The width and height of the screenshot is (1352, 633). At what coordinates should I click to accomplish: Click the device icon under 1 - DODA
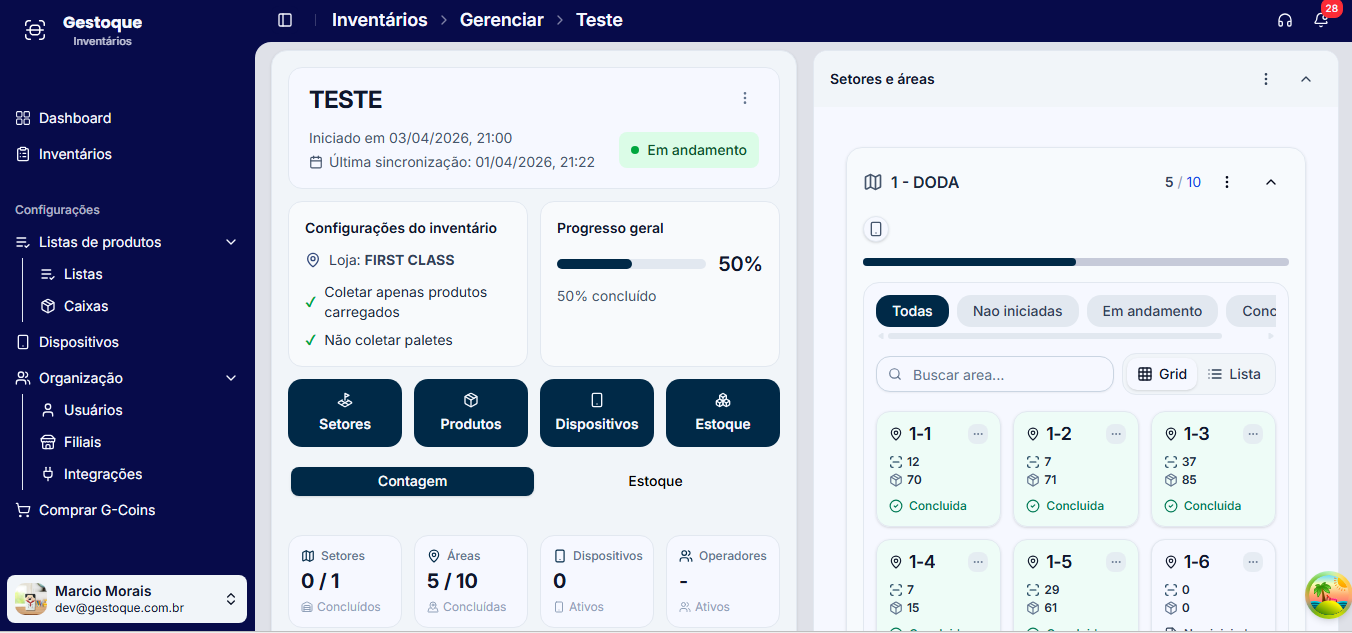click(x=876, y=230)
